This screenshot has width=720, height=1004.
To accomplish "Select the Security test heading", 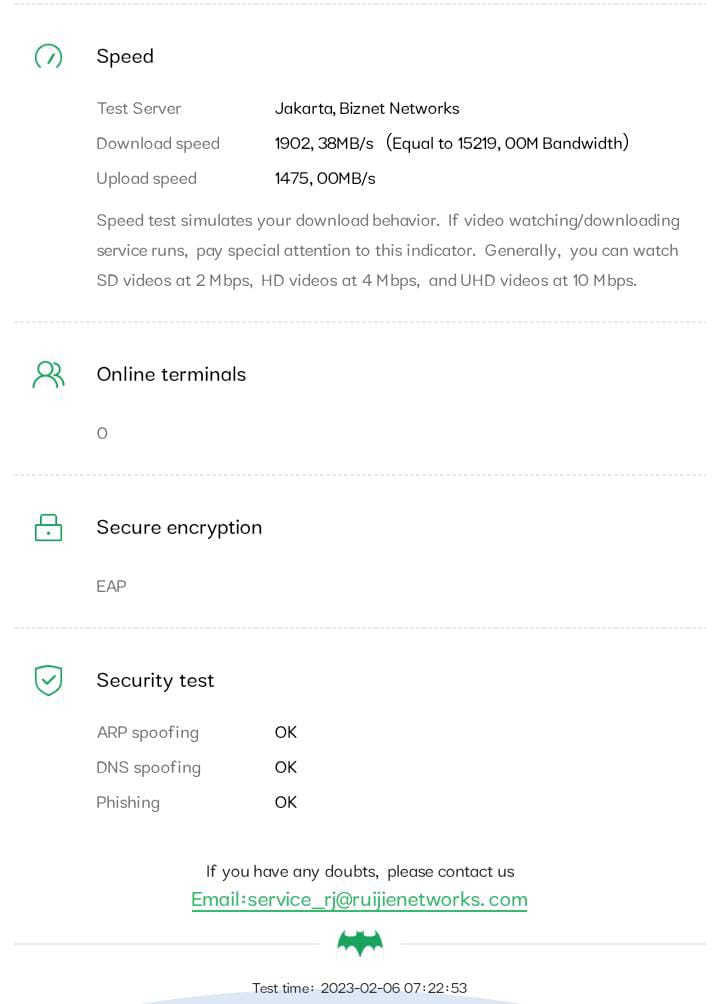I will point(155,680).
